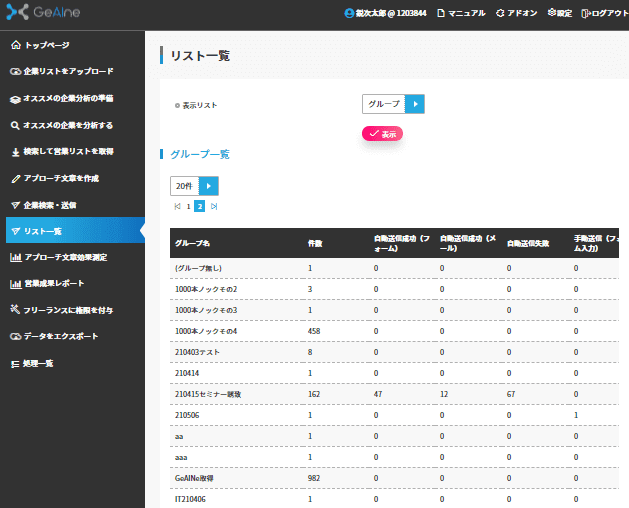Click the list icon for 処理一覧

pyautogui.click(x=15, y=364)
